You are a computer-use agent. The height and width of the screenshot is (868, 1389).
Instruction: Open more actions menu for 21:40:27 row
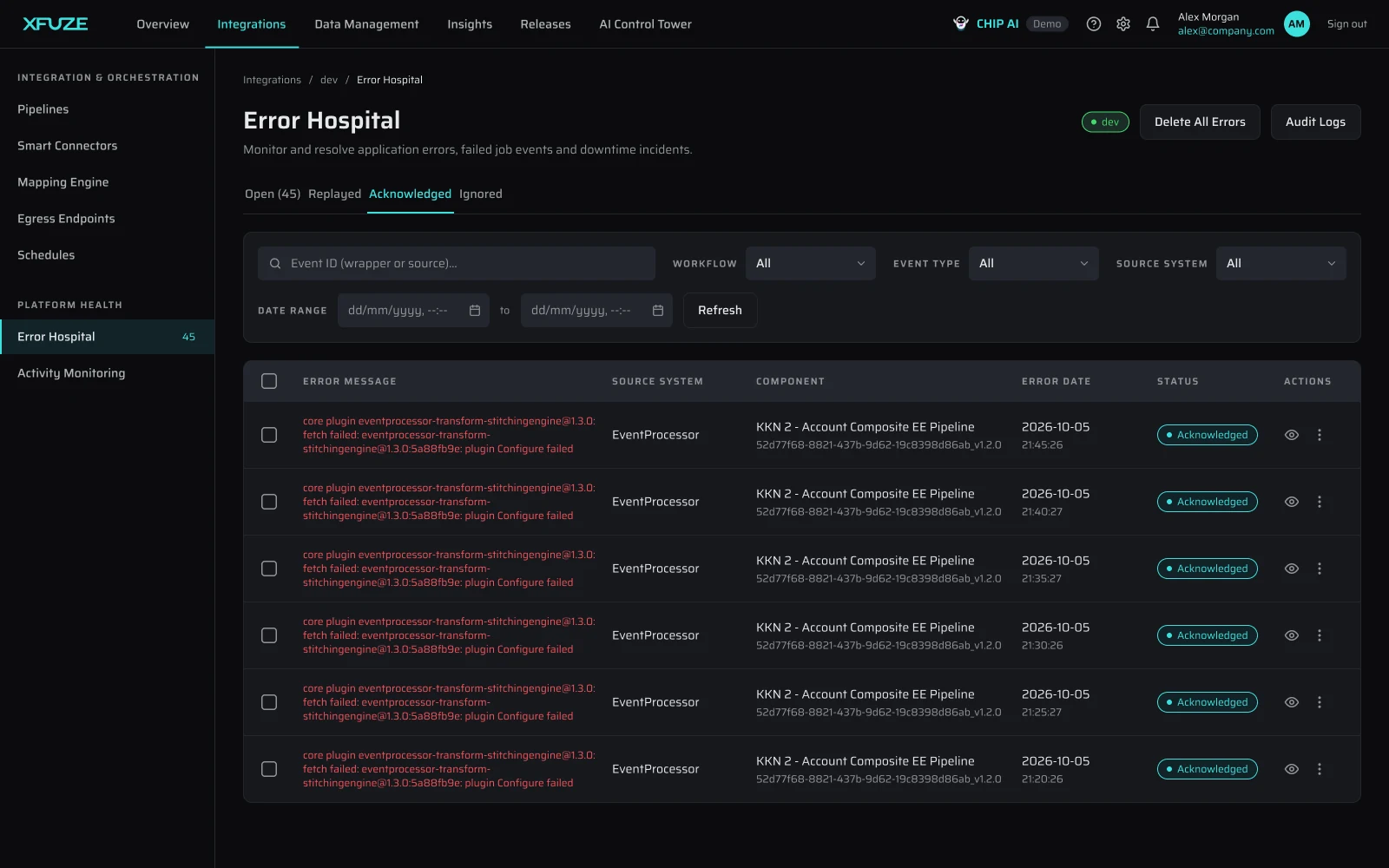[1320, 502]
